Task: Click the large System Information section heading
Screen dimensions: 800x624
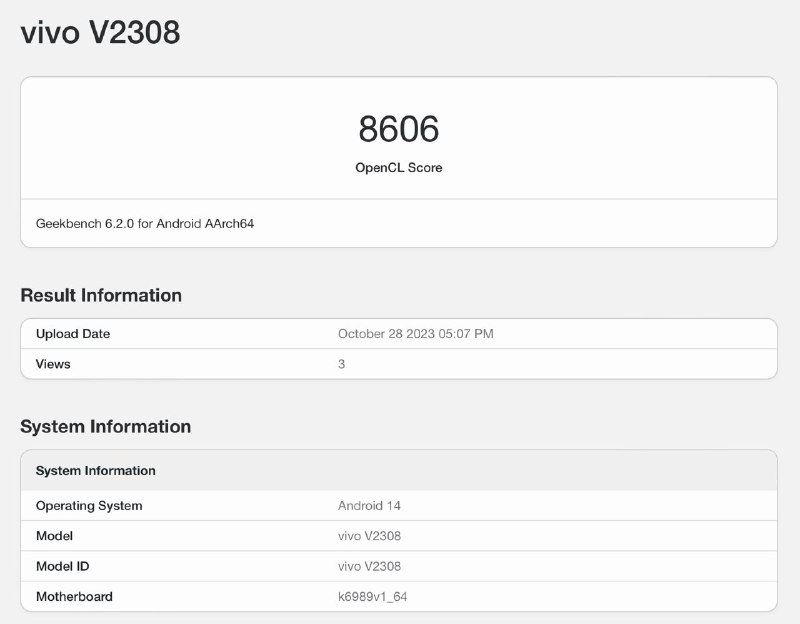Action: point(106,427)
